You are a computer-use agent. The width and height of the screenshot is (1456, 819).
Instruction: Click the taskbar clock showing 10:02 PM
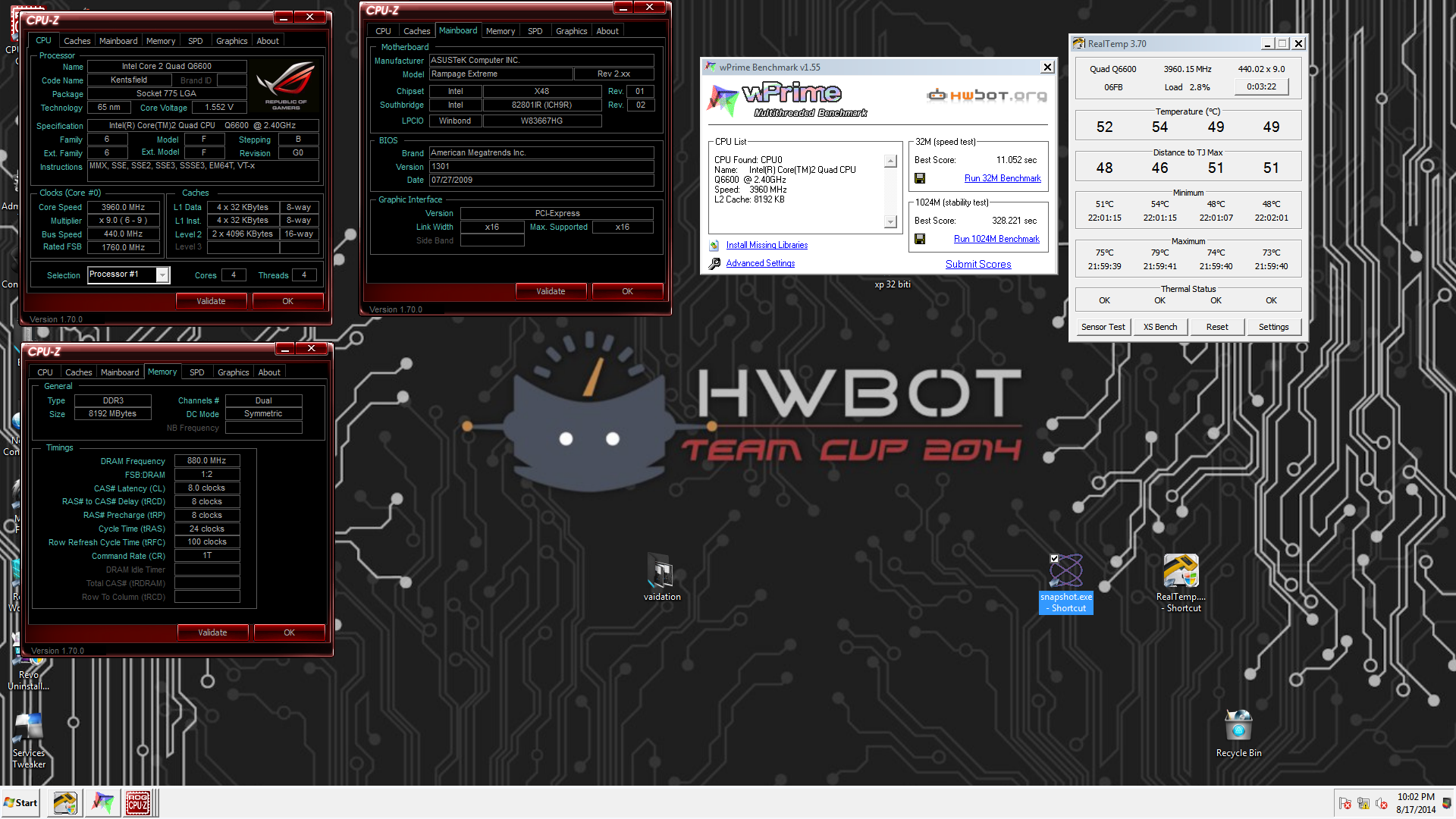click(1416, 803)
